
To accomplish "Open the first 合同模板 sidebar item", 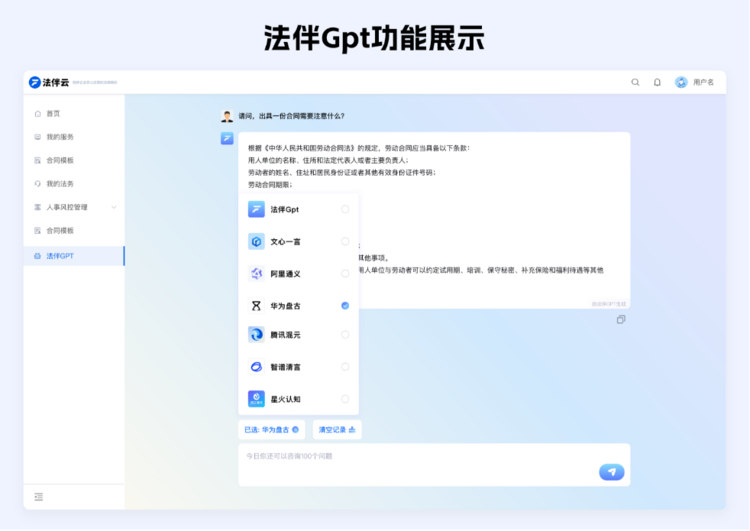I will click(x=74, y=160).
